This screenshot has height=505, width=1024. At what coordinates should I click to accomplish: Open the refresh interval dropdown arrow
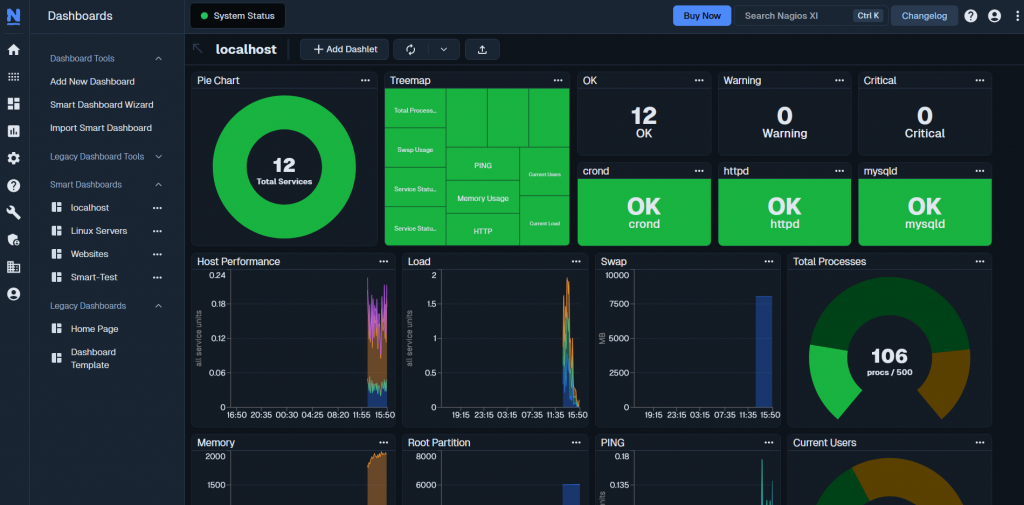444,49
